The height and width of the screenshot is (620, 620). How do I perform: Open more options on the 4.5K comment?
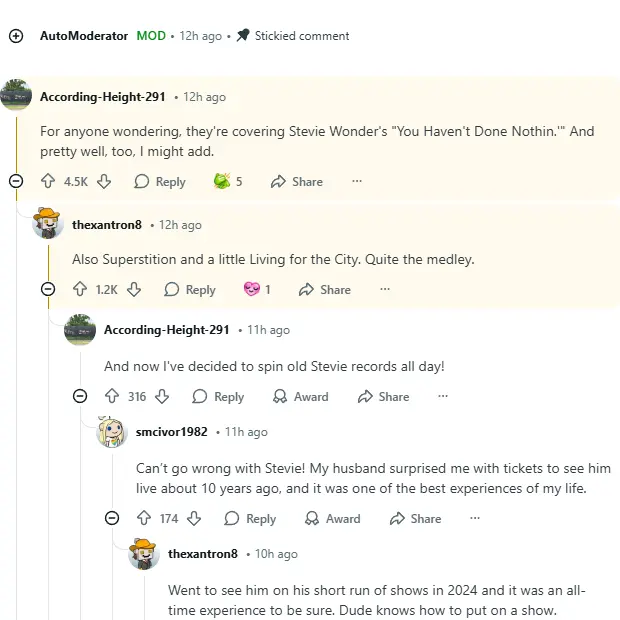pos(357,182)
